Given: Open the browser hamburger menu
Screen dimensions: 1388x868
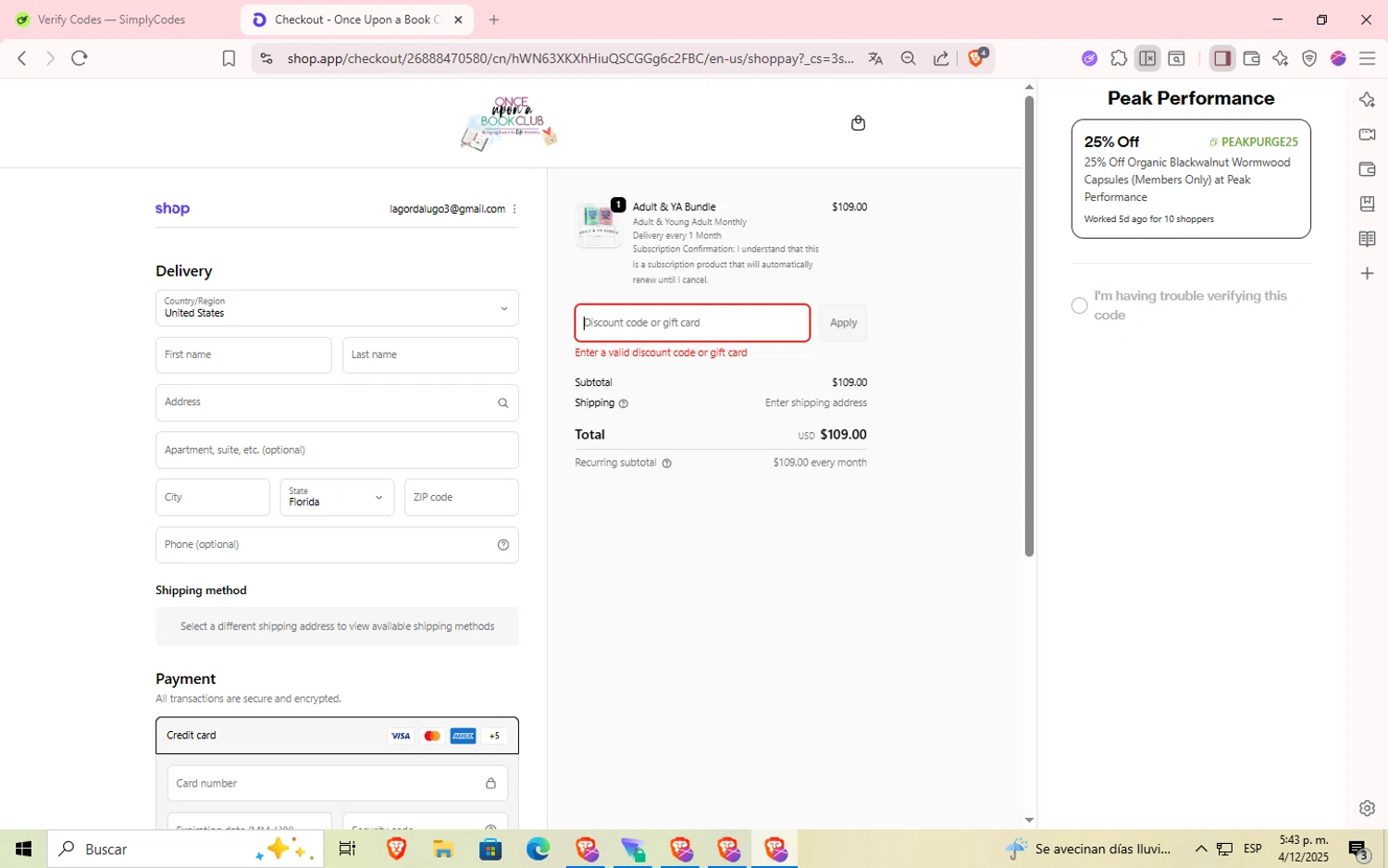Looking at the screenshot, I should [1367, 58].
